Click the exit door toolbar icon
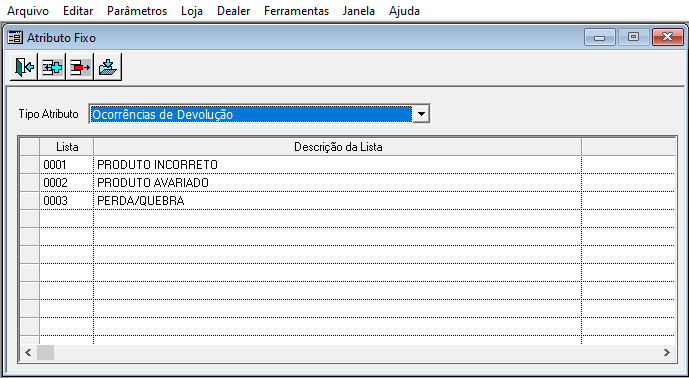689x378 pixels. 24,67
